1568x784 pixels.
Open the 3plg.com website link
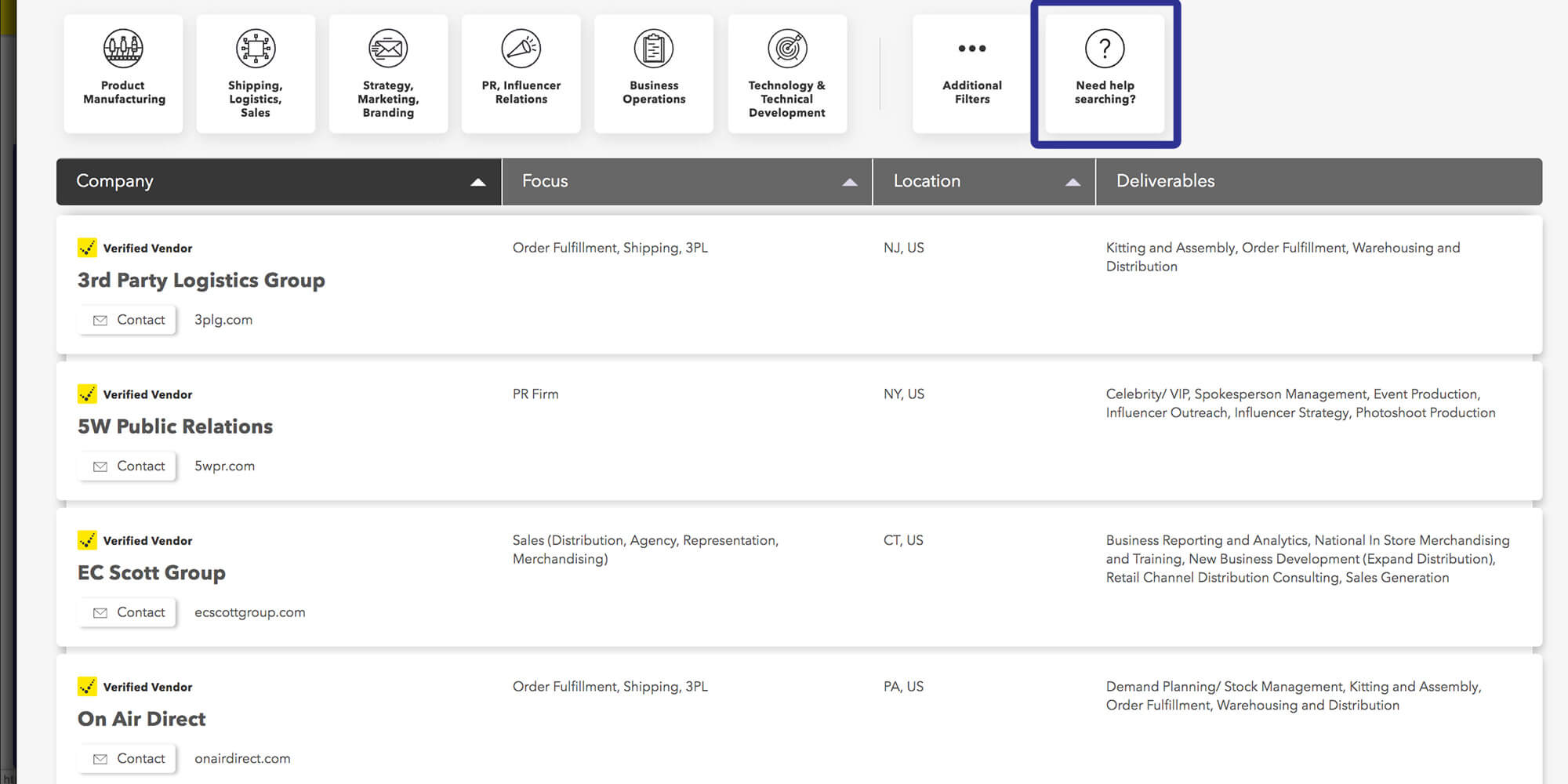223,320
